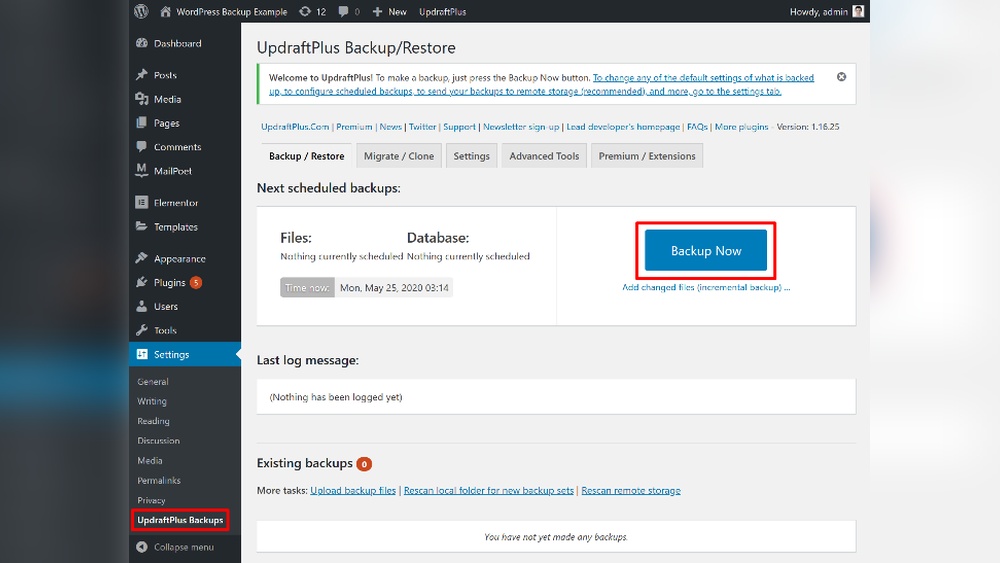Click the Tools wrench icon
The height and width of the screenshot is (563, 1000).
142,330
